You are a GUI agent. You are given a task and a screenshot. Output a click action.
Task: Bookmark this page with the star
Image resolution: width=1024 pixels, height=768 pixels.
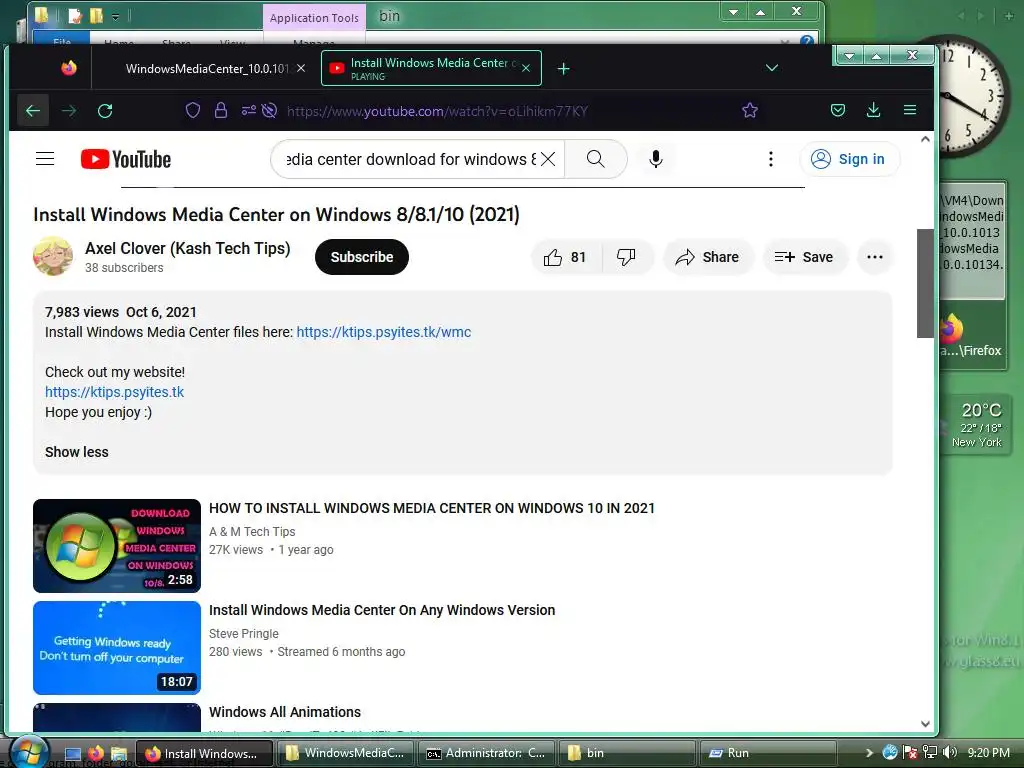[x=750, y=110]
